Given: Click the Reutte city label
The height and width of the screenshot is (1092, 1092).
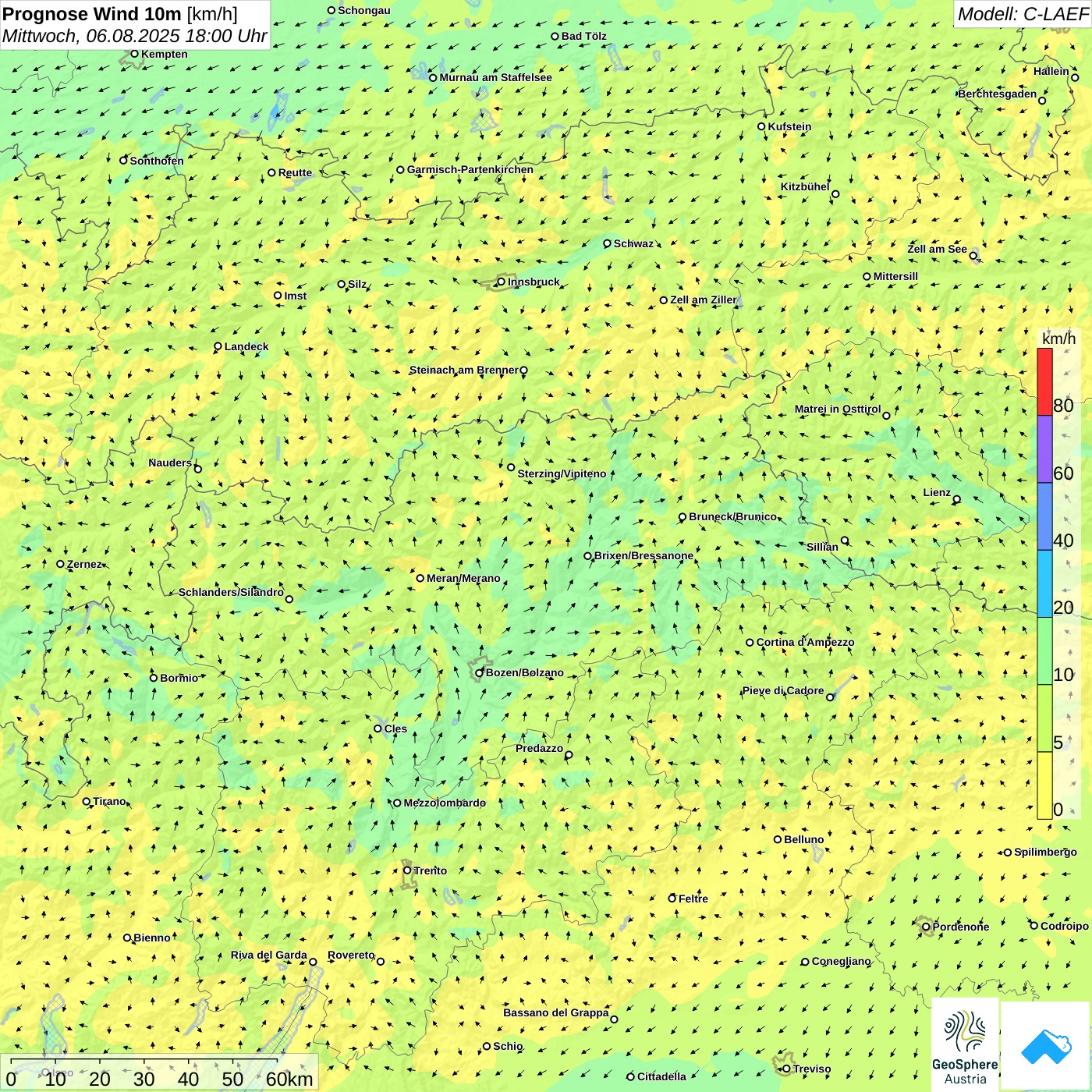Looking at the screenshot, I should tap(295, 172).
